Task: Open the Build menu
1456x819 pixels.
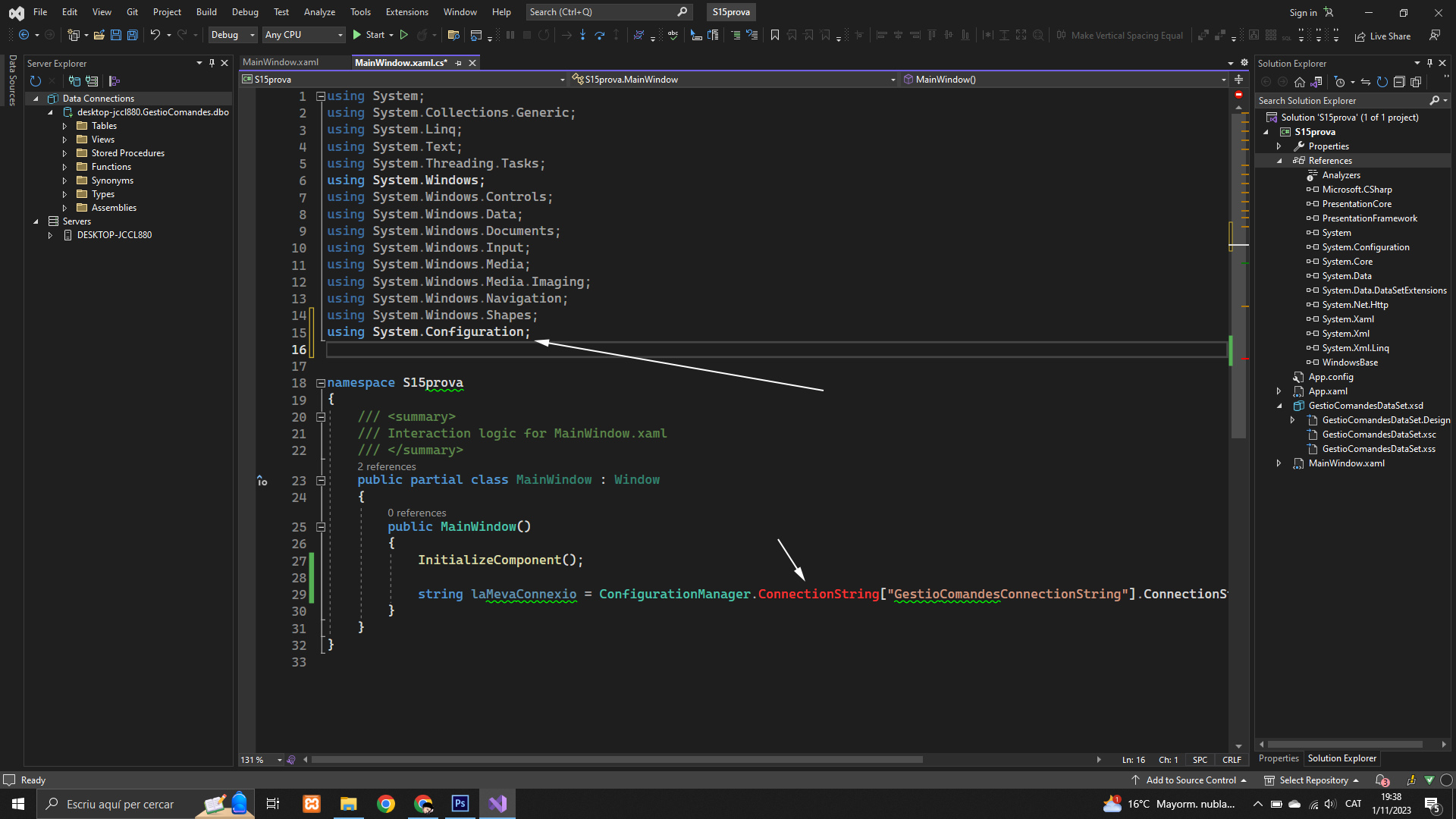Action: [206, 12]
